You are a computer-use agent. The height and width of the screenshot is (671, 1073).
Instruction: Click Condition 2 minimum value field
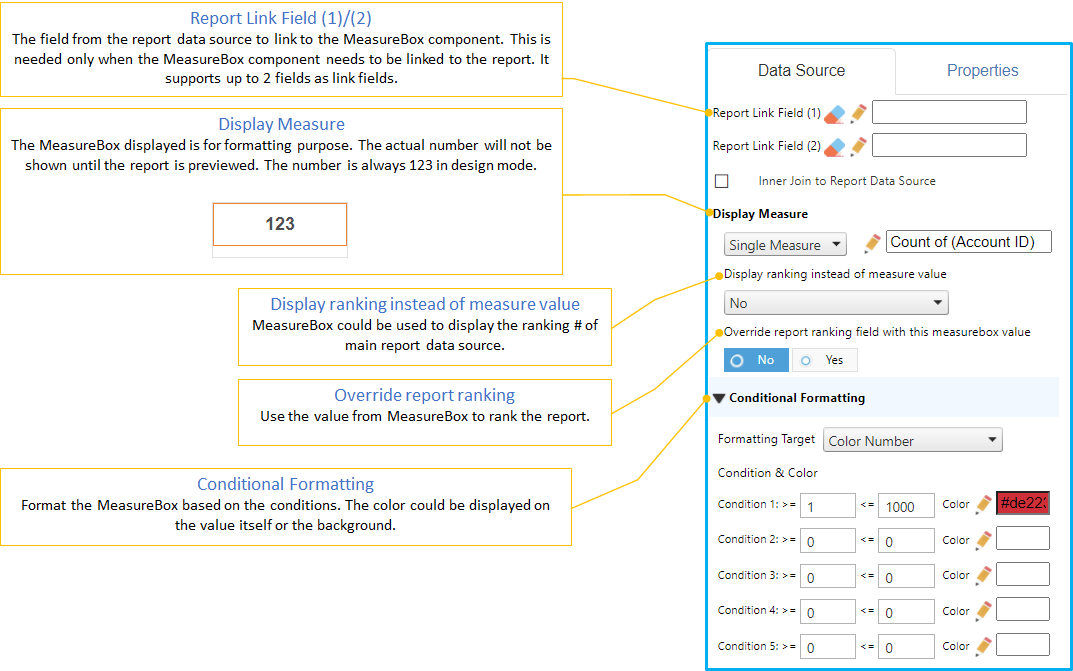[x=827, y=541]
